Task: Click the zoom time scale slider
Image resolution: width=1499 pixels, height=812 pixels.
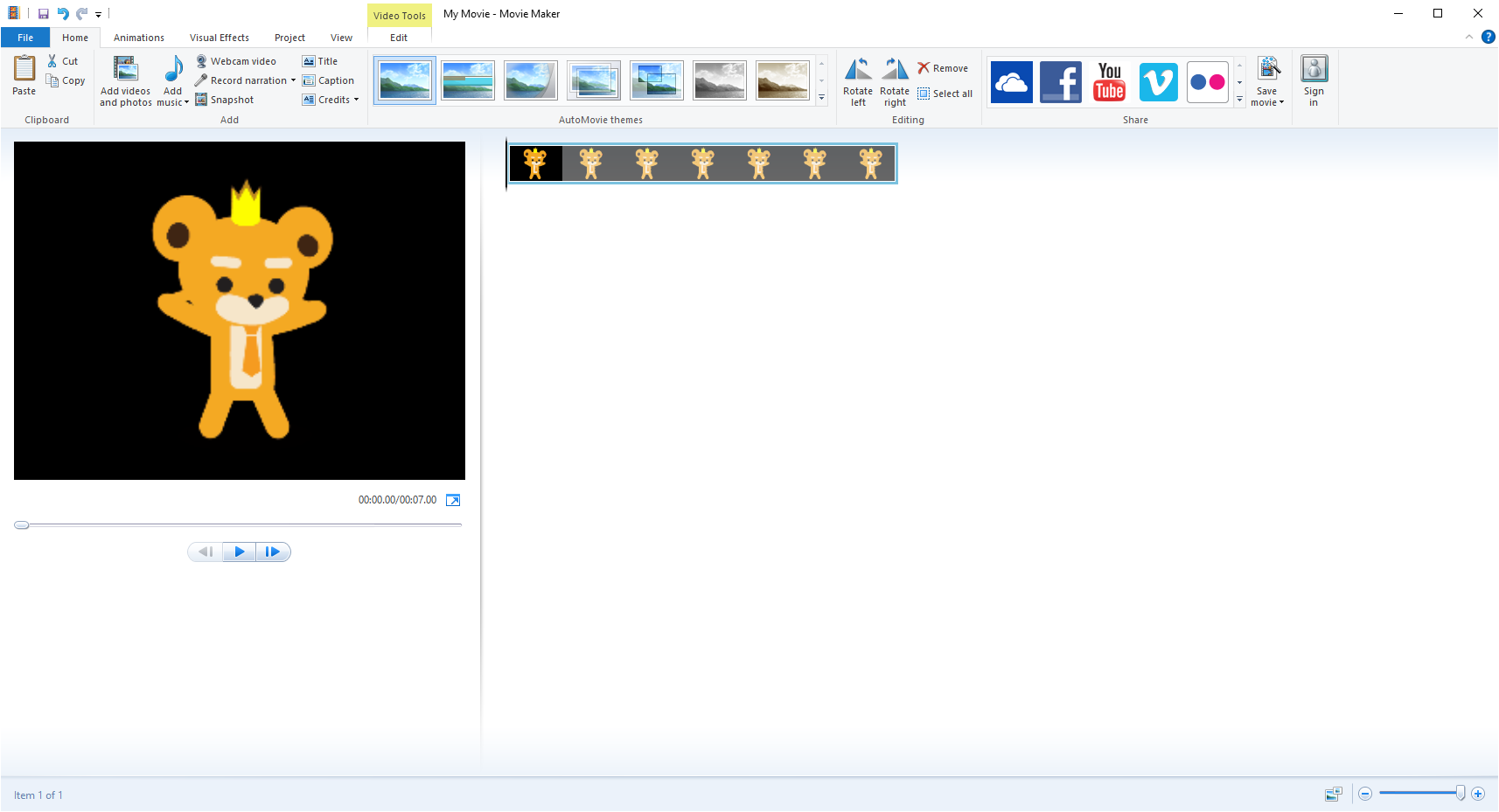Action: [x=1420, y=794]
